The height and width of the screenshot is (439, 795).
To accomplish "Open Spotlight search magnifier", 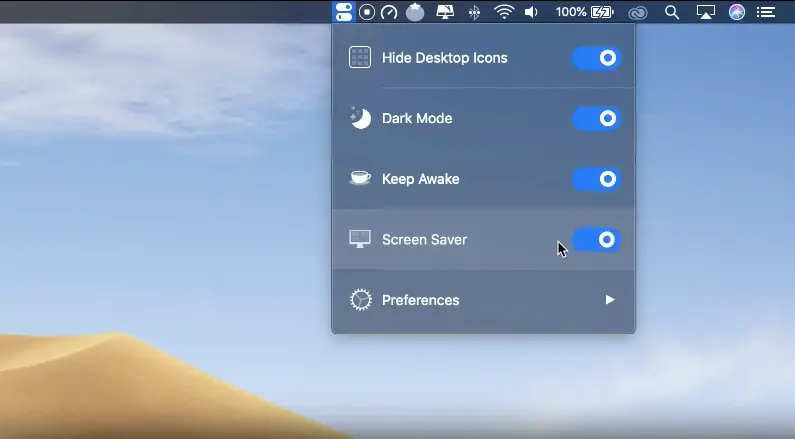I will [x=672, y=12].
